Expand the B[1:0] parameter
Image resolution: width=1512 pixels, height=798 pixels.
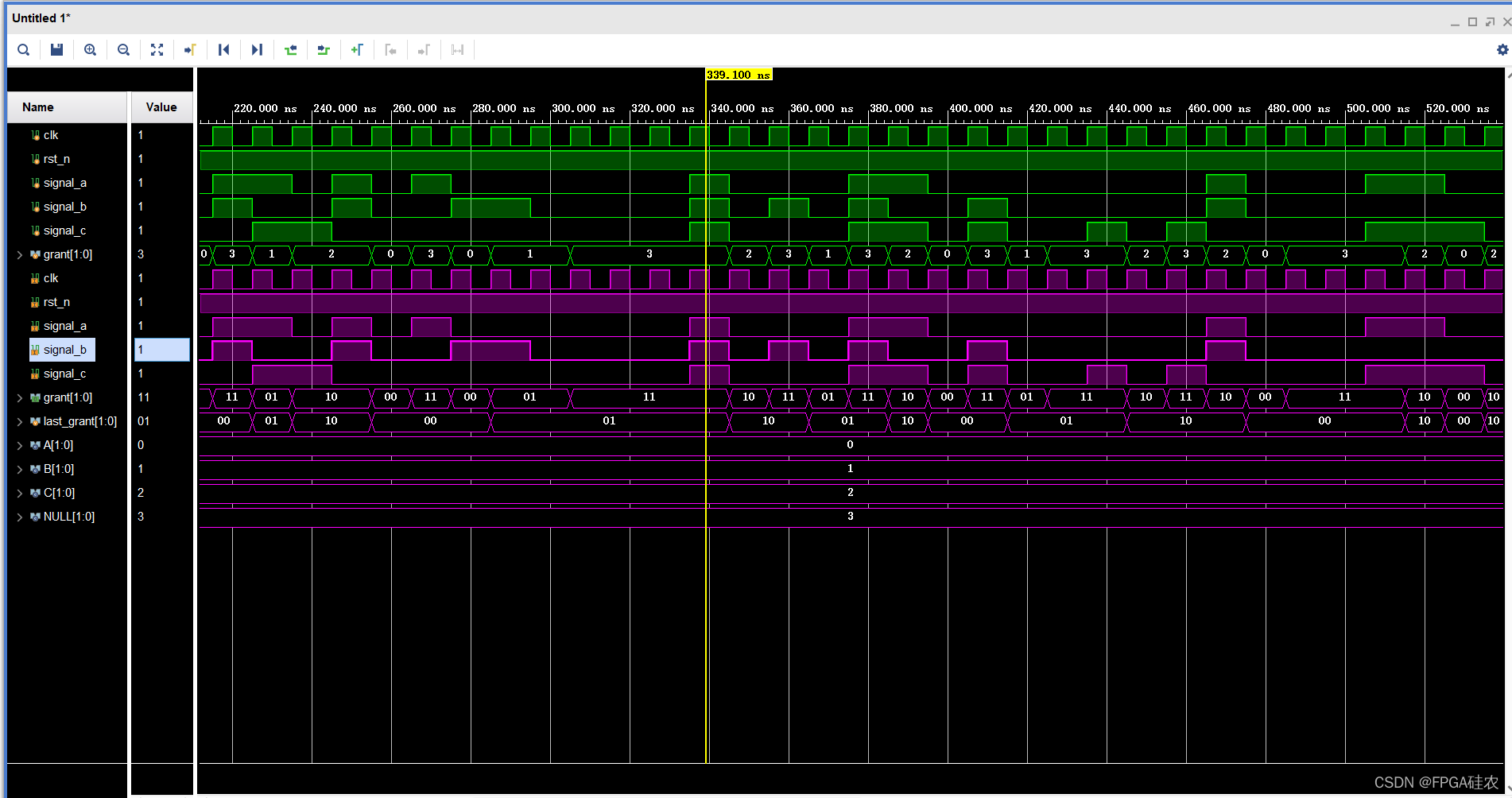click(20, 469)
